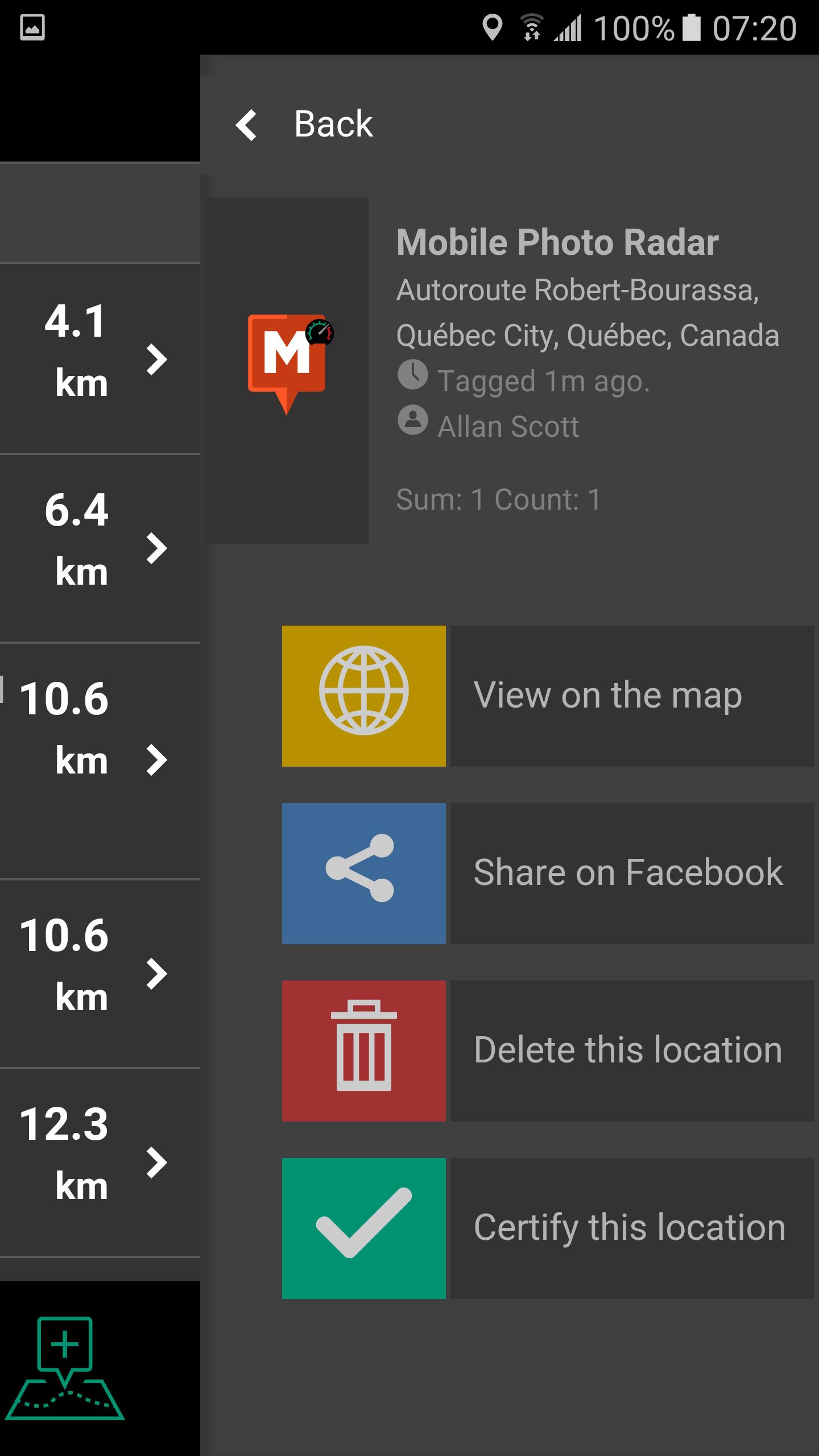Tap the Back label

pyautogui.click(x=333, y=125)
